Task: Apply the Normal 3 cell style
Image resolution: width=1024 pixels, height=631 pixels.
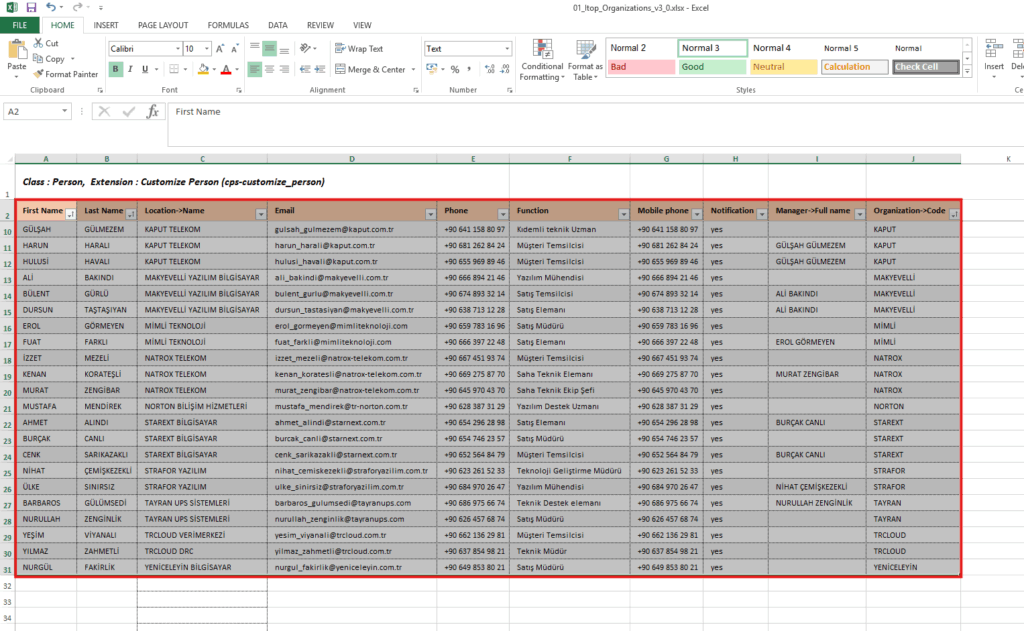Action: pos(712,48)
